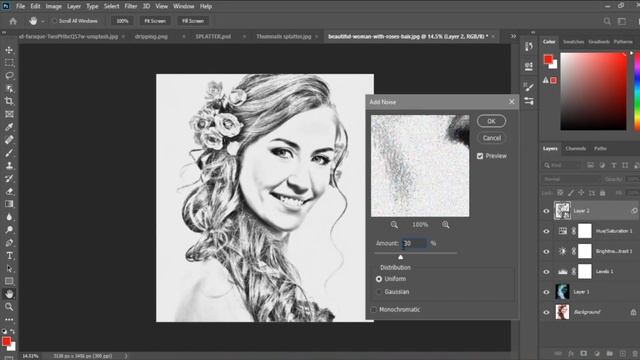Select the Layer 1 thumbnail

coord(562,292)
